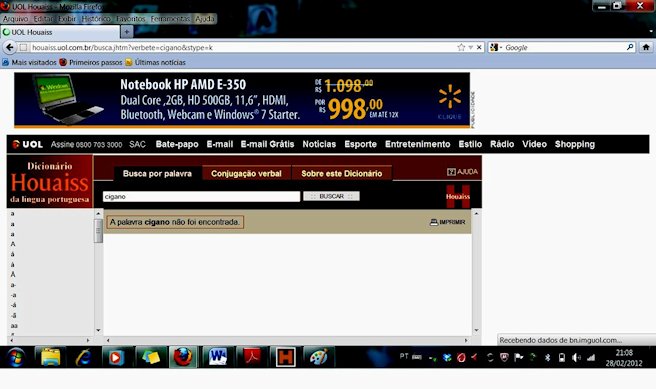The height and width of the screenshot is (389, 656).
Task: Open Microsoft Word from taskbar
Action: click(218, 358)
